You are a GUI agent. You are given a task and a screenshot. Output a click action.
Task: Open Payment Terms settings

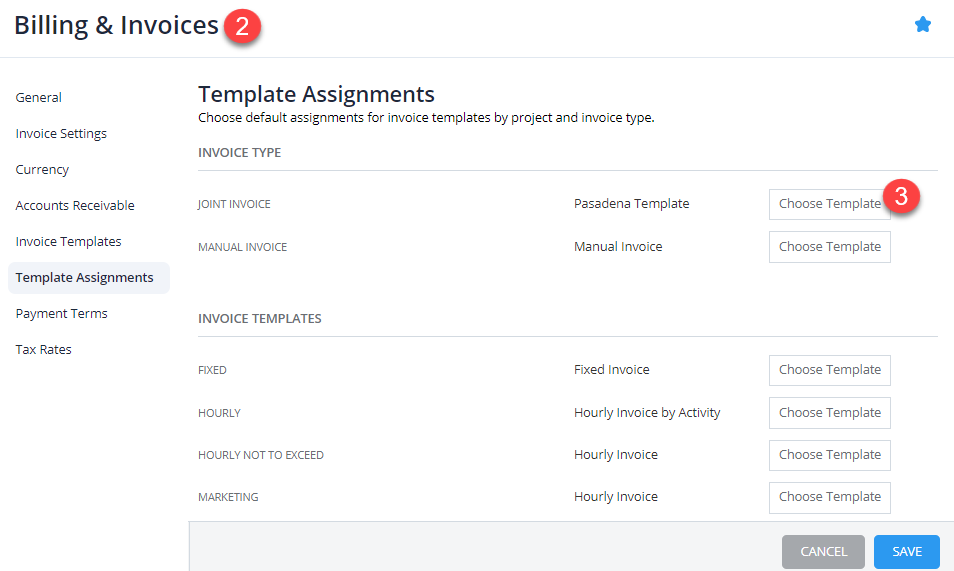click(x=61, y=314)
